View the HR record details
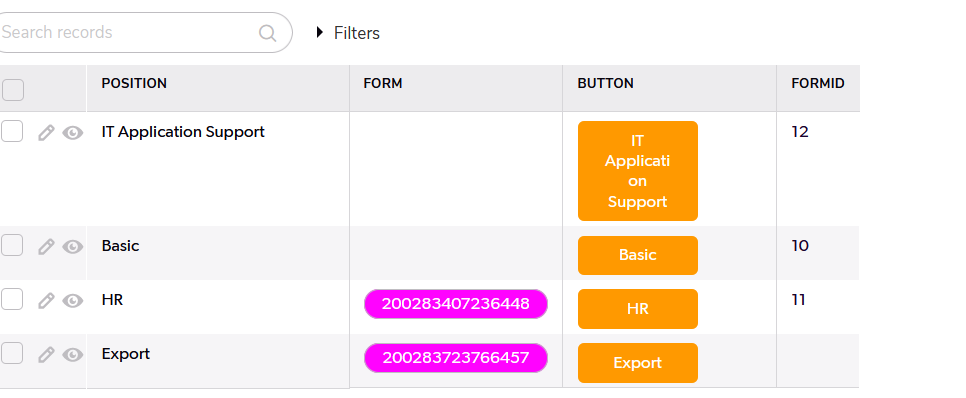966x398 pixels. tap(73, 301)
